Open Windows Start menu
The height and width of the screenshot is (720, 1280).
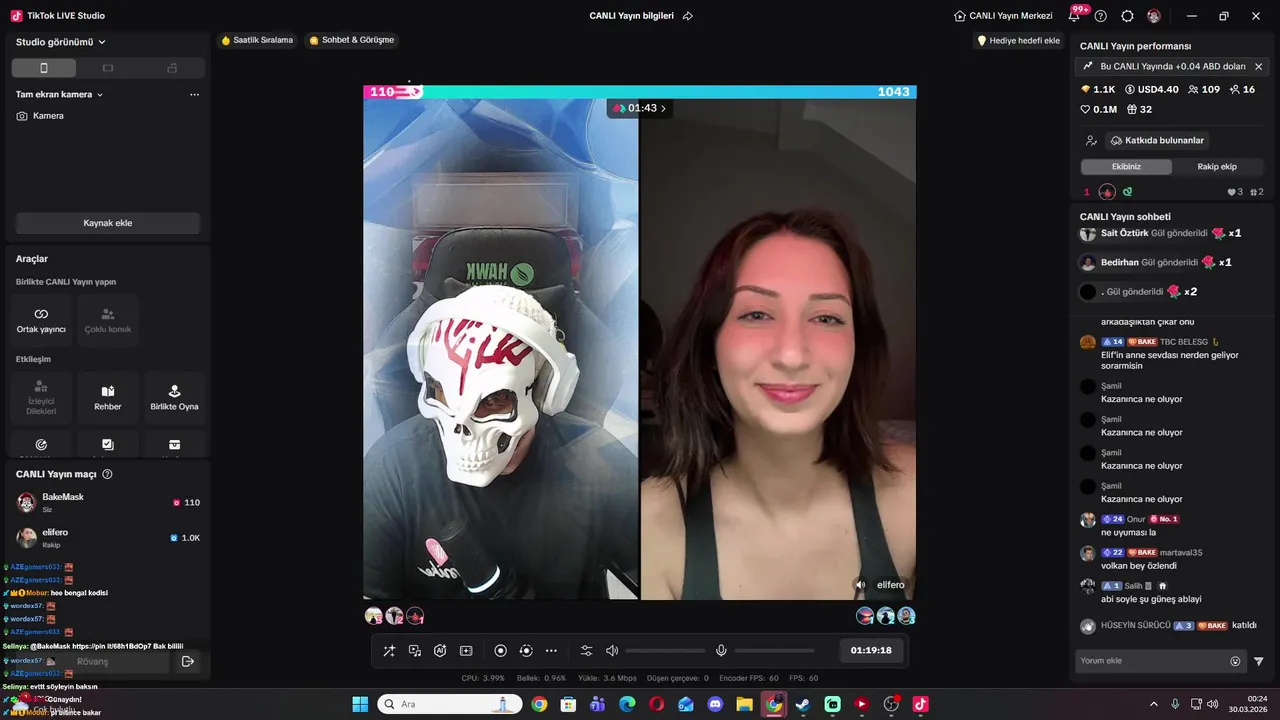click(x=360, y=704)
